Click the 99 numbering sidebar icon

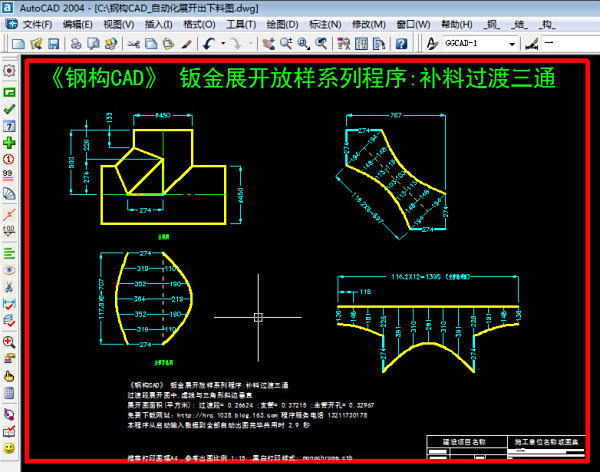coord(8,175)
